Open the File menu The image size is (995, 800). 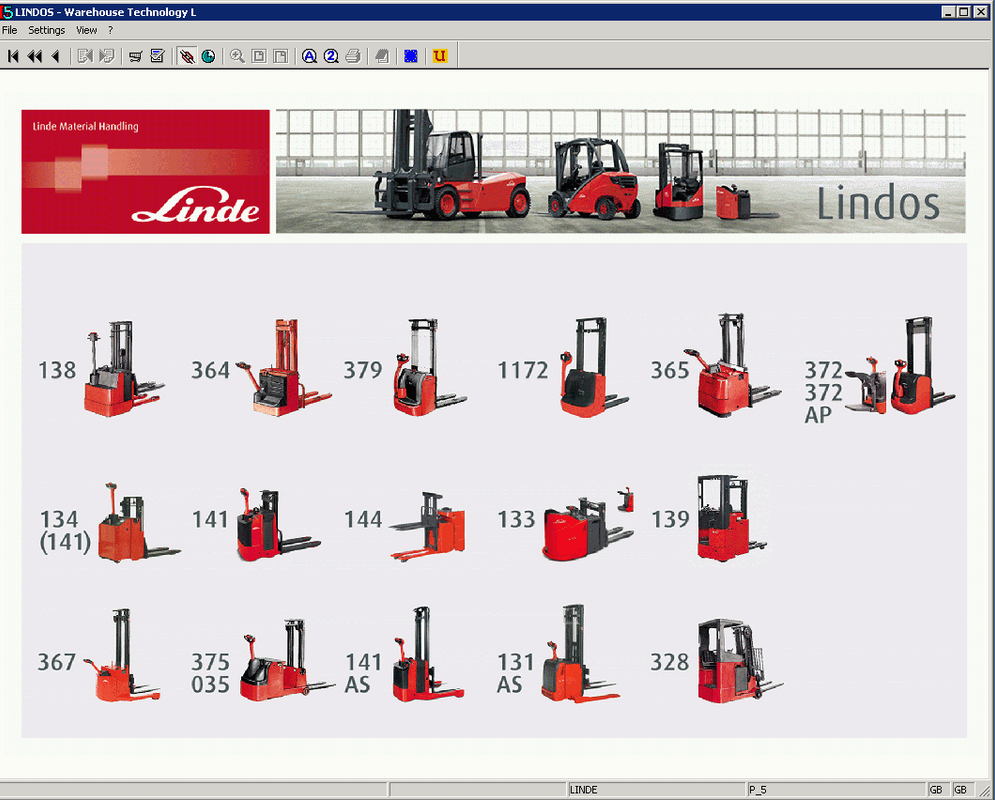pos(10,30)
